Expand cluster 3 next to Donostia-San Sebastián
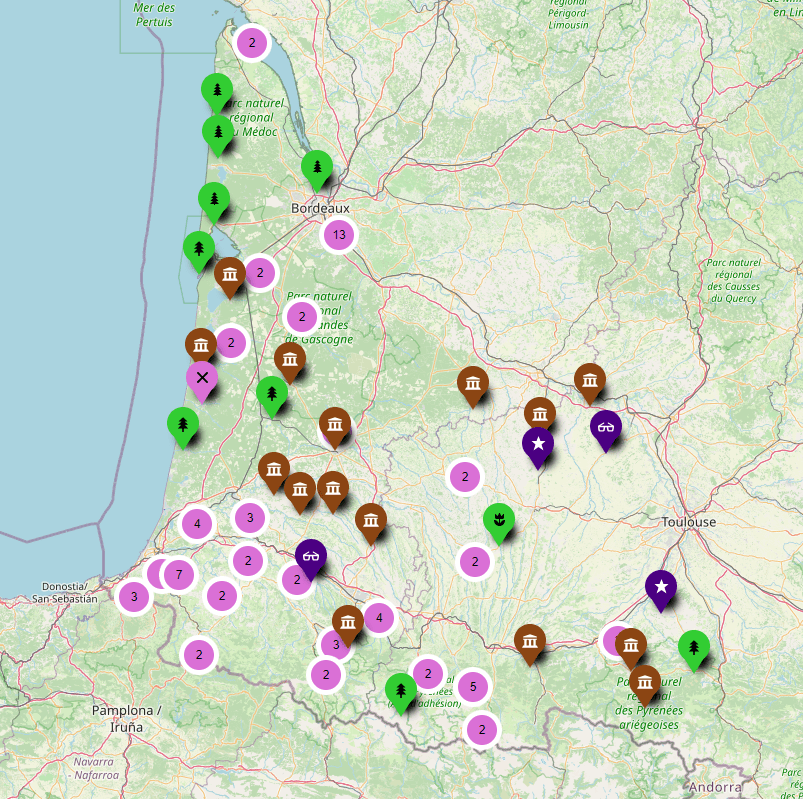This screenshot has width=803, height=799. 134,597
